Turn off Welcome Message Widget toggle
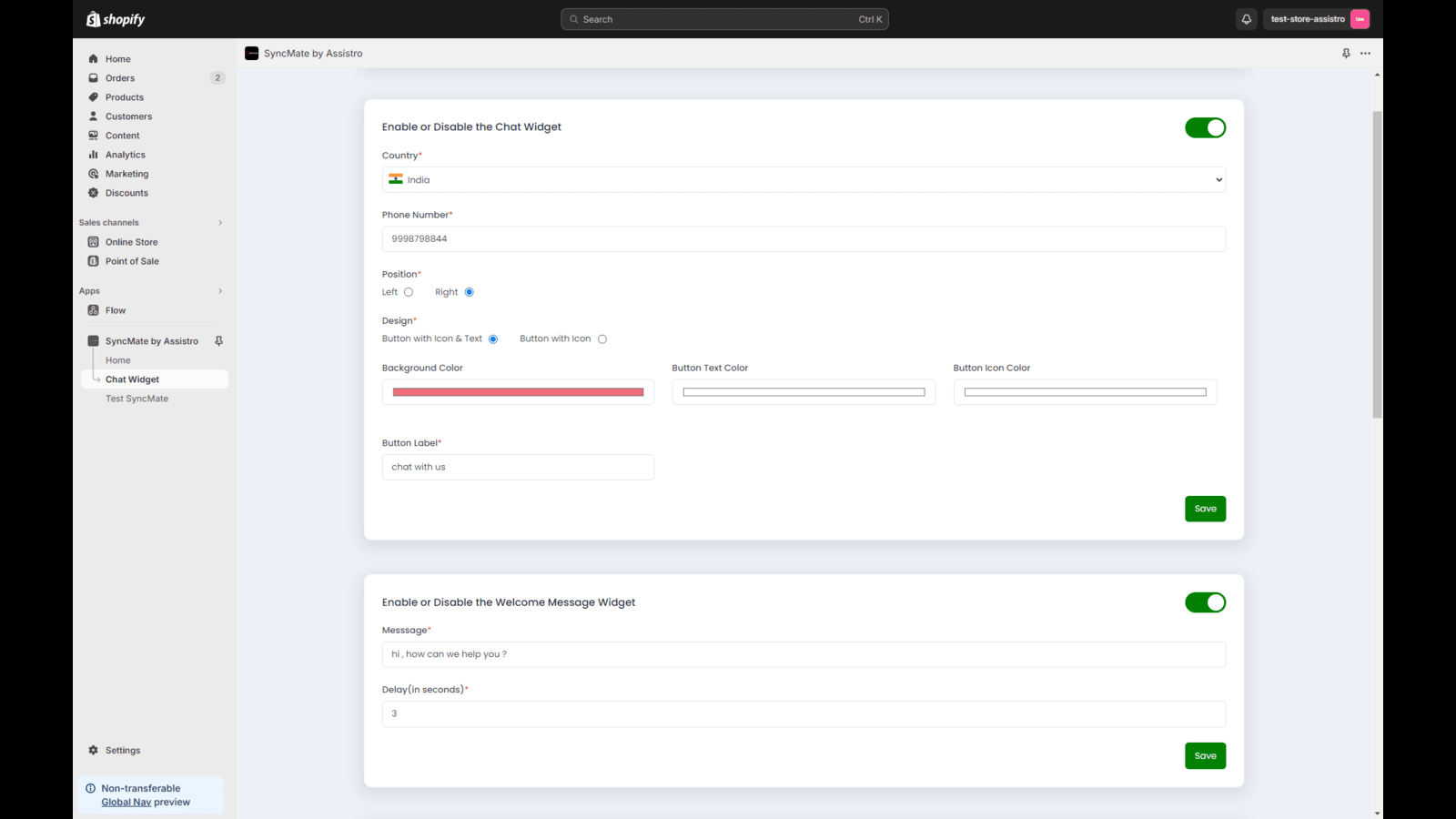This screenshot has height=819, width=1456. tap(1205, 602)
